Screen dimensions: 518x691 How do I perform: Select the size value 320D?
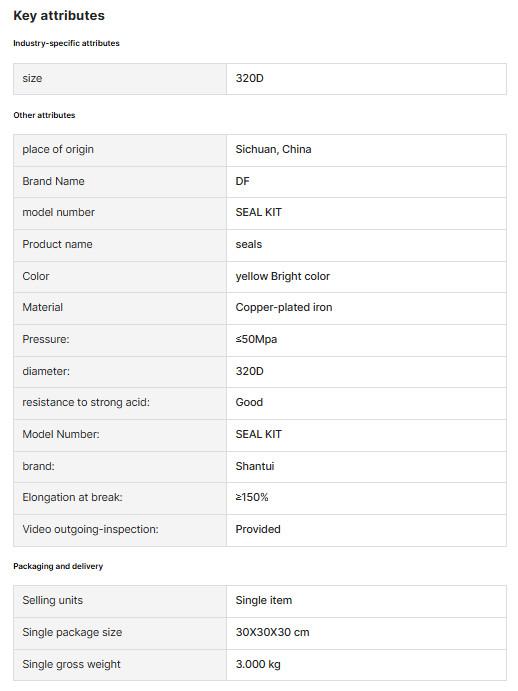click(x=250, y=78)
